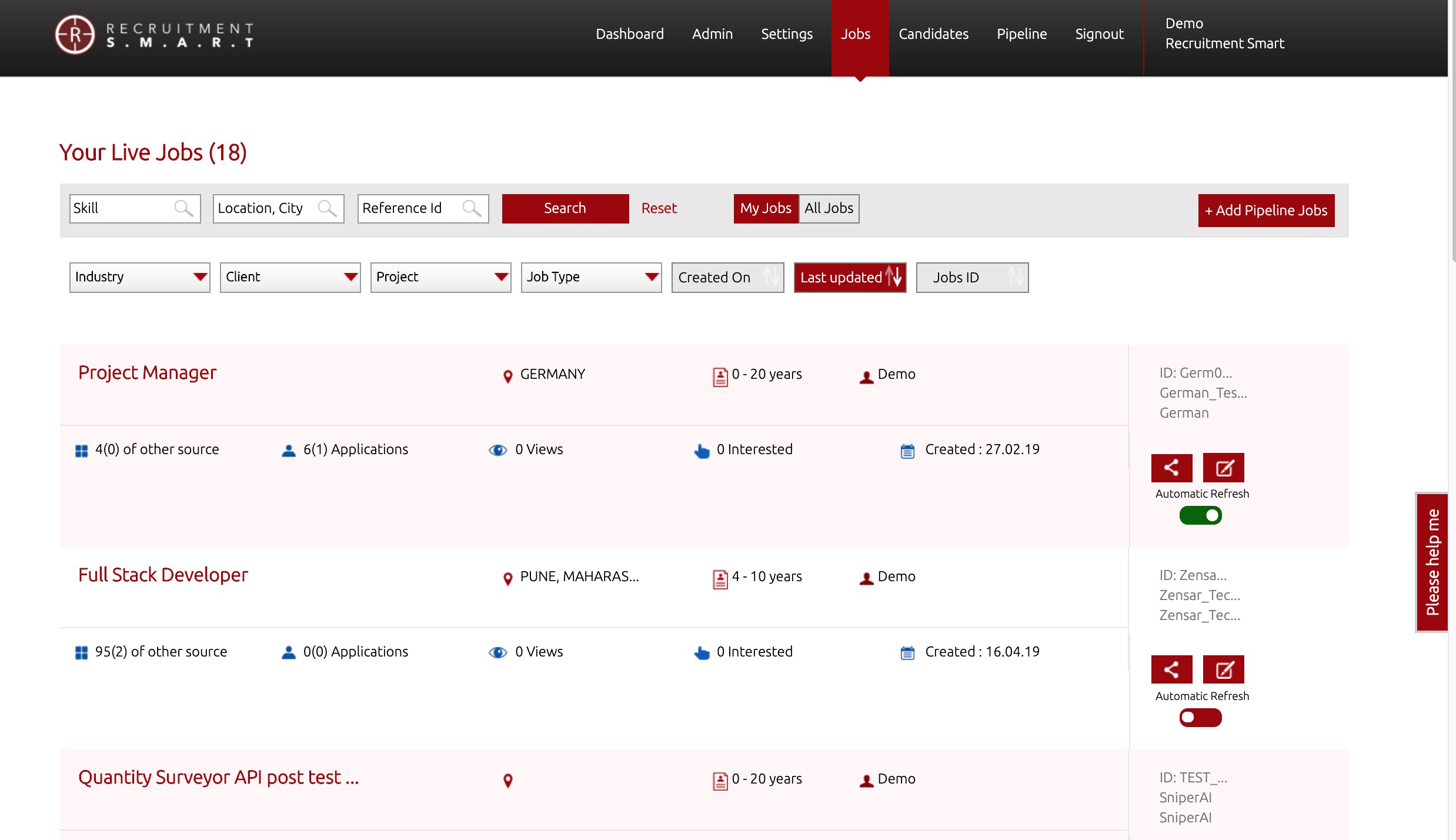
Task: Click the Recruitment Smart logo
Action: click(154, 35)
